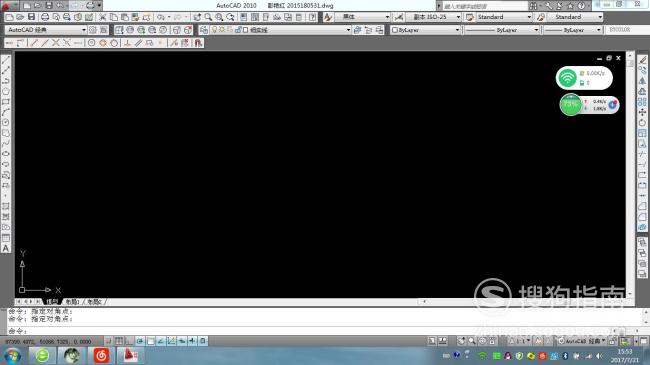The height and width of the screenshot is (365, 650).
Task: Click the Favorites star in title bar
Action: tap(570, 6)
